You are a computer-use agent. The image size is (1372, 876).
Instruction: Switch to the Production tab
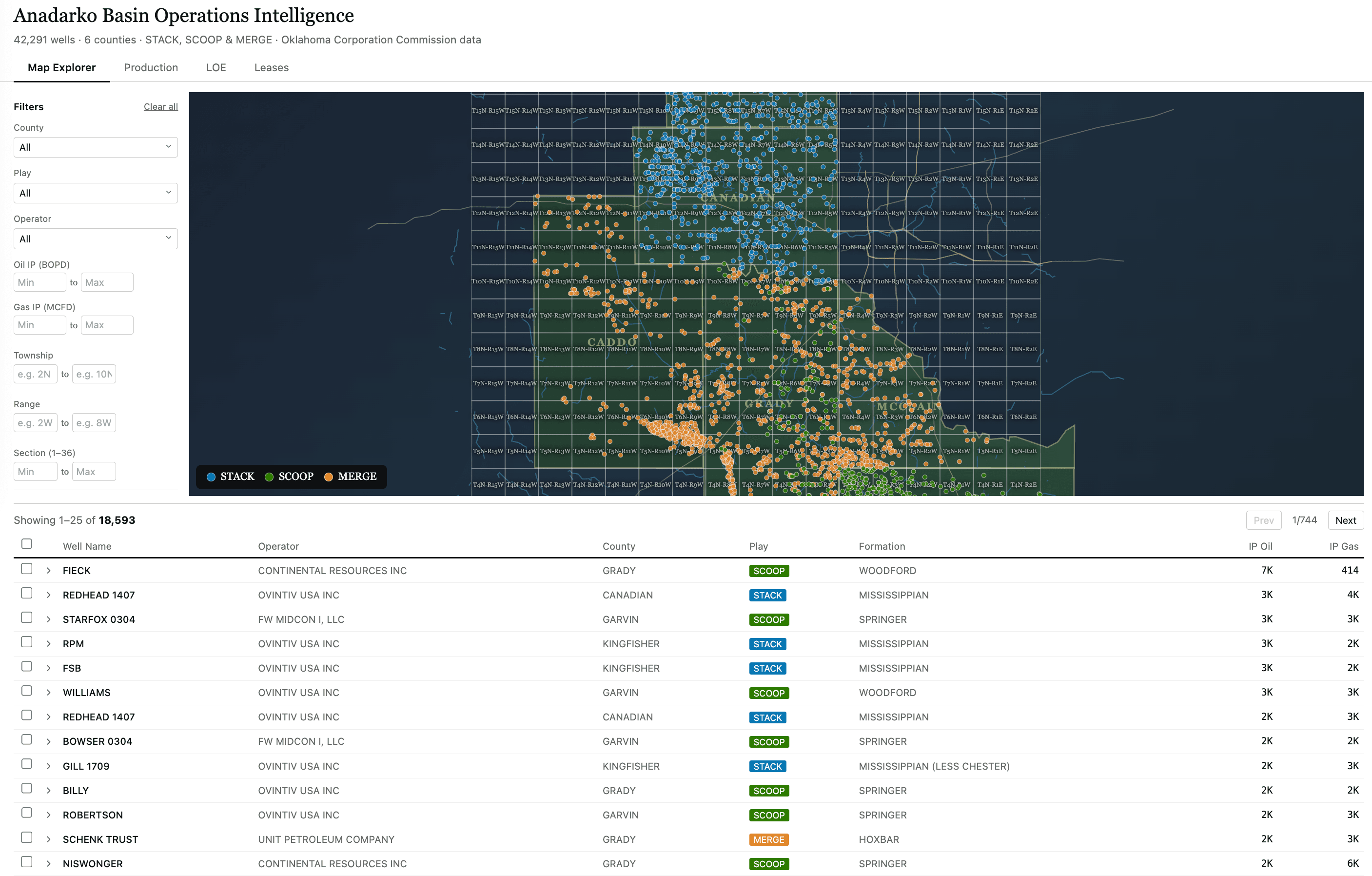(x=151, y=67)
